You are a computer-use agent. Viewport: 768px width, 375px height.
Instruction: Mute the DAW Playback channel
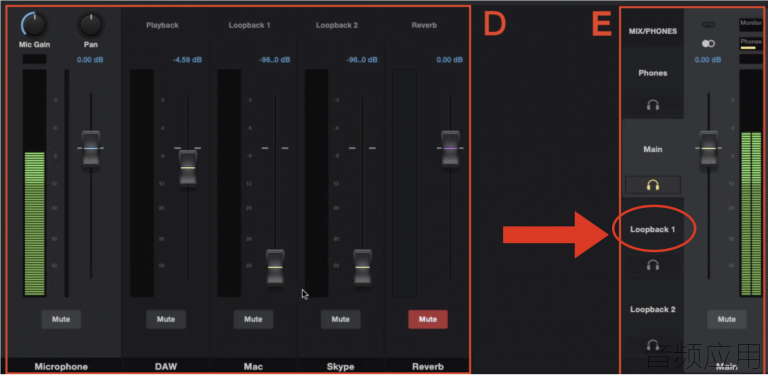tap(166, 319)
